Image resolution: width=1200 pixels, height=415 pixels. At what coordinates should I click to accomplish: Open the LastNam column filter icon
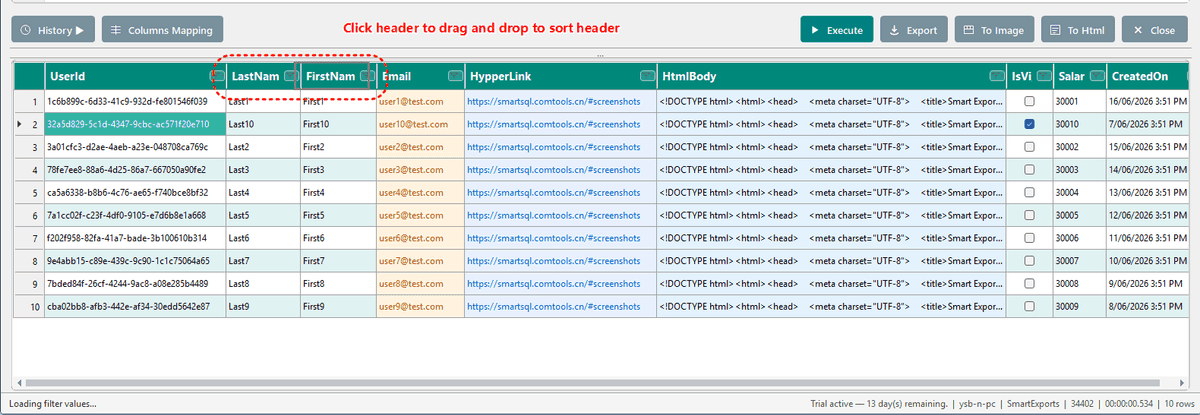(291, 76)
